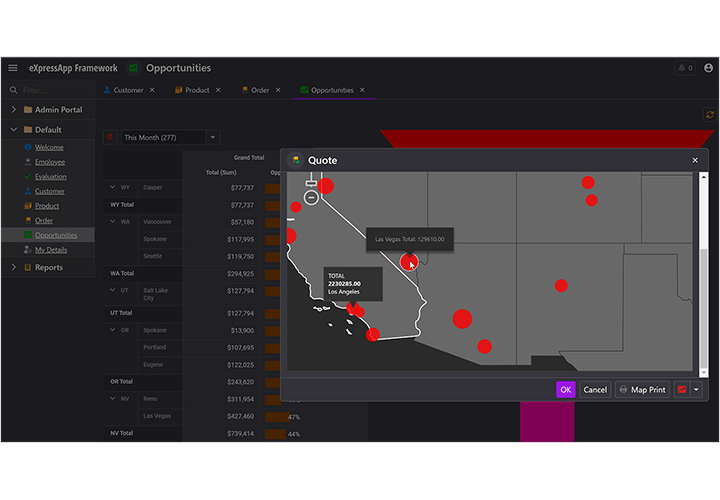The height and width of the screenshot is (500, 720).
Task: Collapse the Default navigation group
Action: 13,130
